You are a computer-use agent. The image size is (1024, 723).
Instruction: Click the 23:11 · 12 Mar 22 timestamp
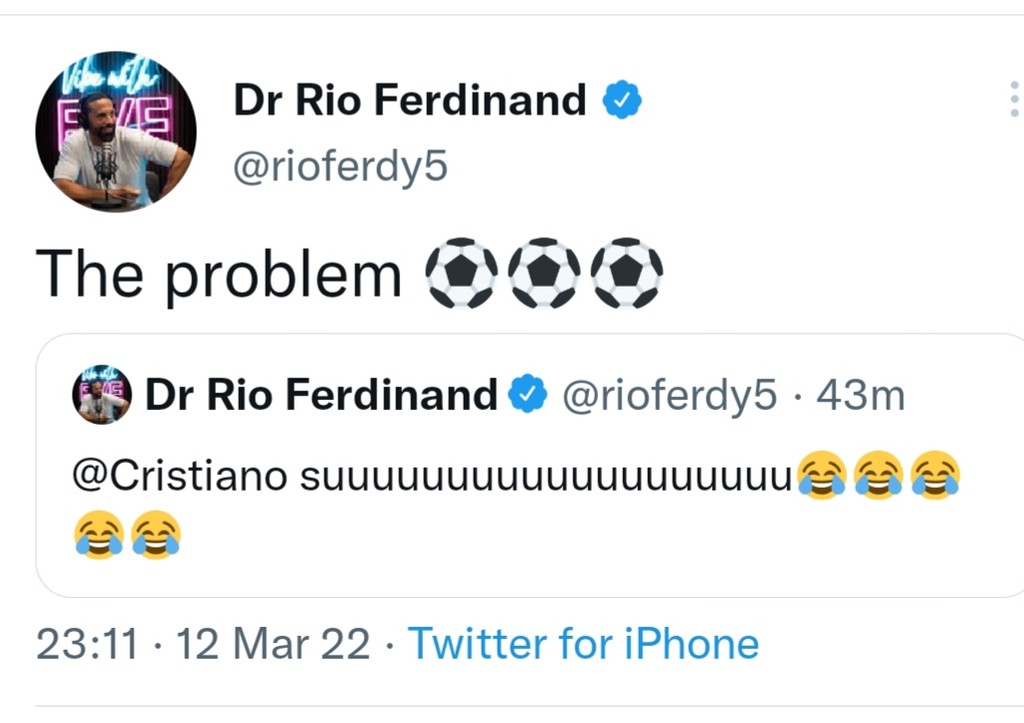click(x=203, y=643)
